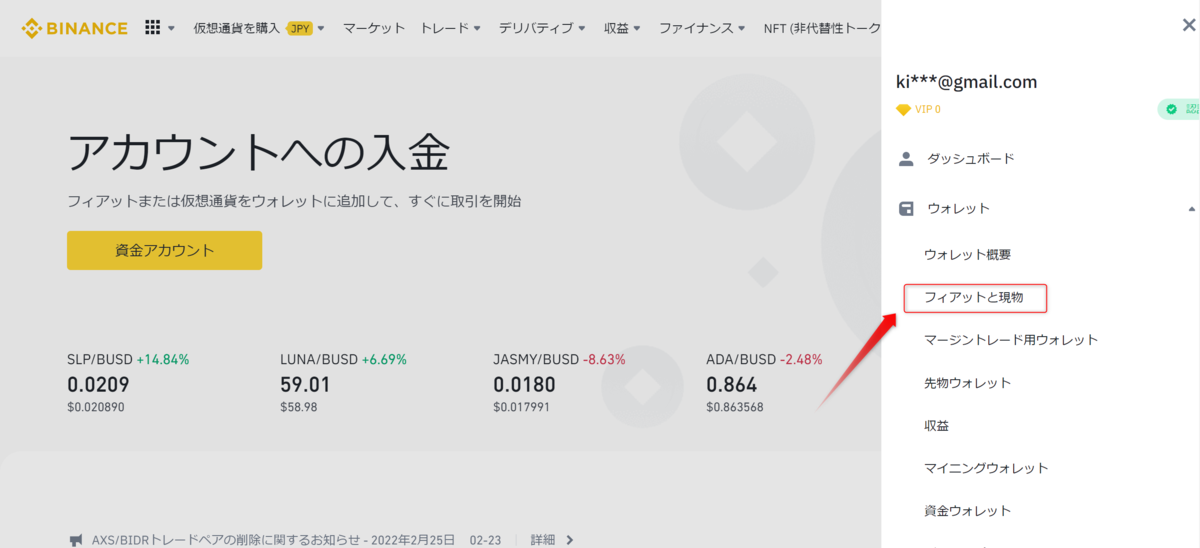Click the VIP diamond icon
Screen dimensions: 1200x548
903,110
